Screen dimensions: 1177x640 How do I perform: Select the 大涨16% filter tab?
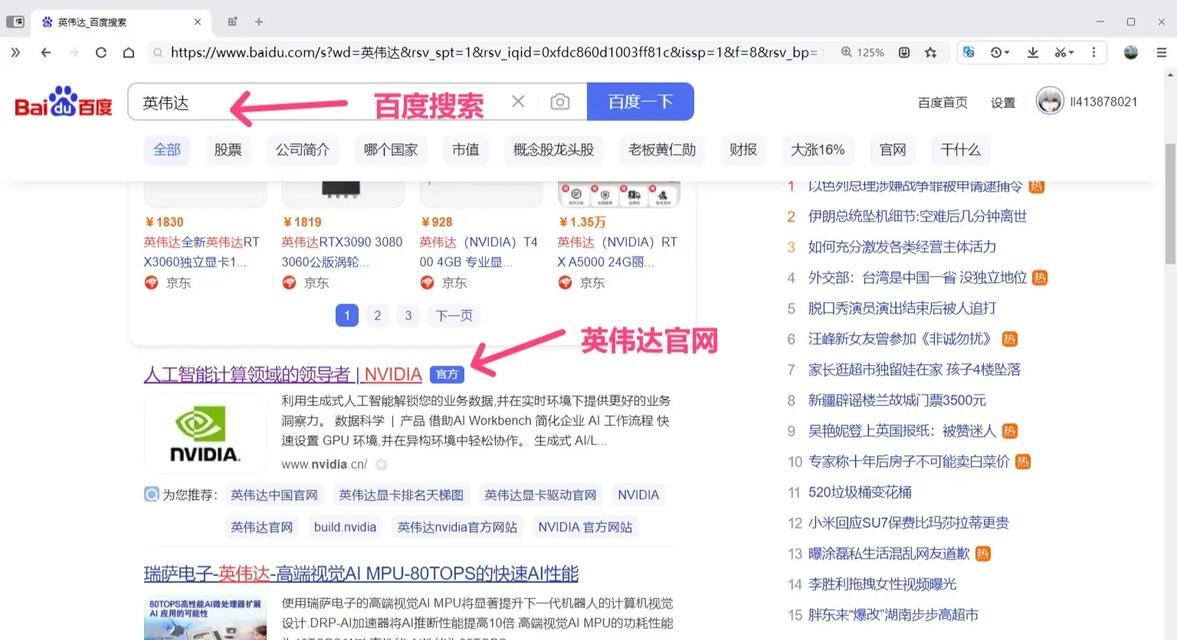[x=817, y=149]
